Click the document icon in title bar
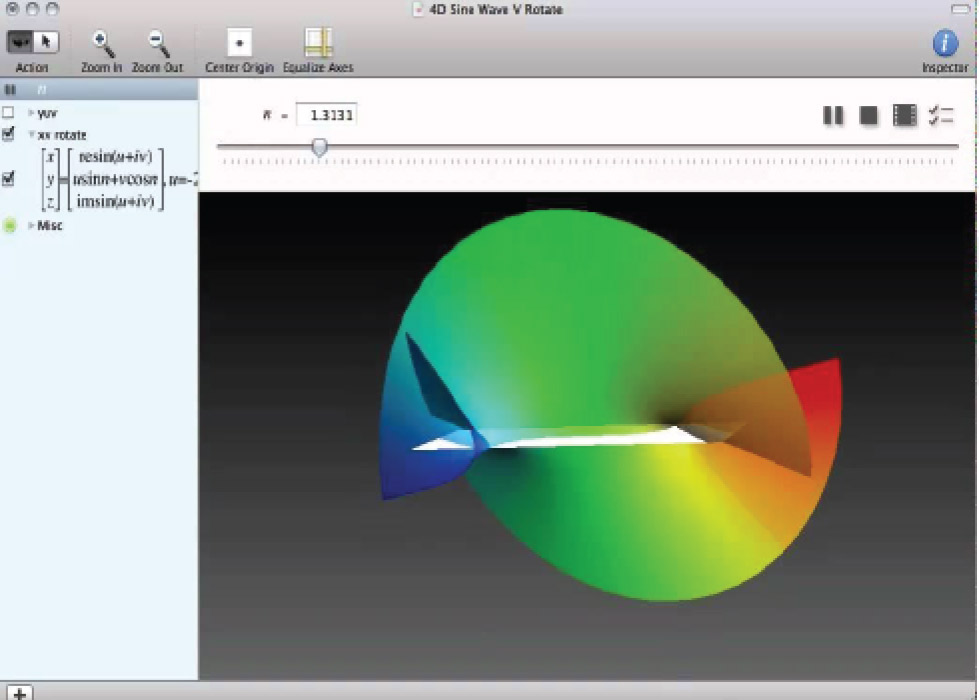 pyautogui.click(x=418, y=9)
